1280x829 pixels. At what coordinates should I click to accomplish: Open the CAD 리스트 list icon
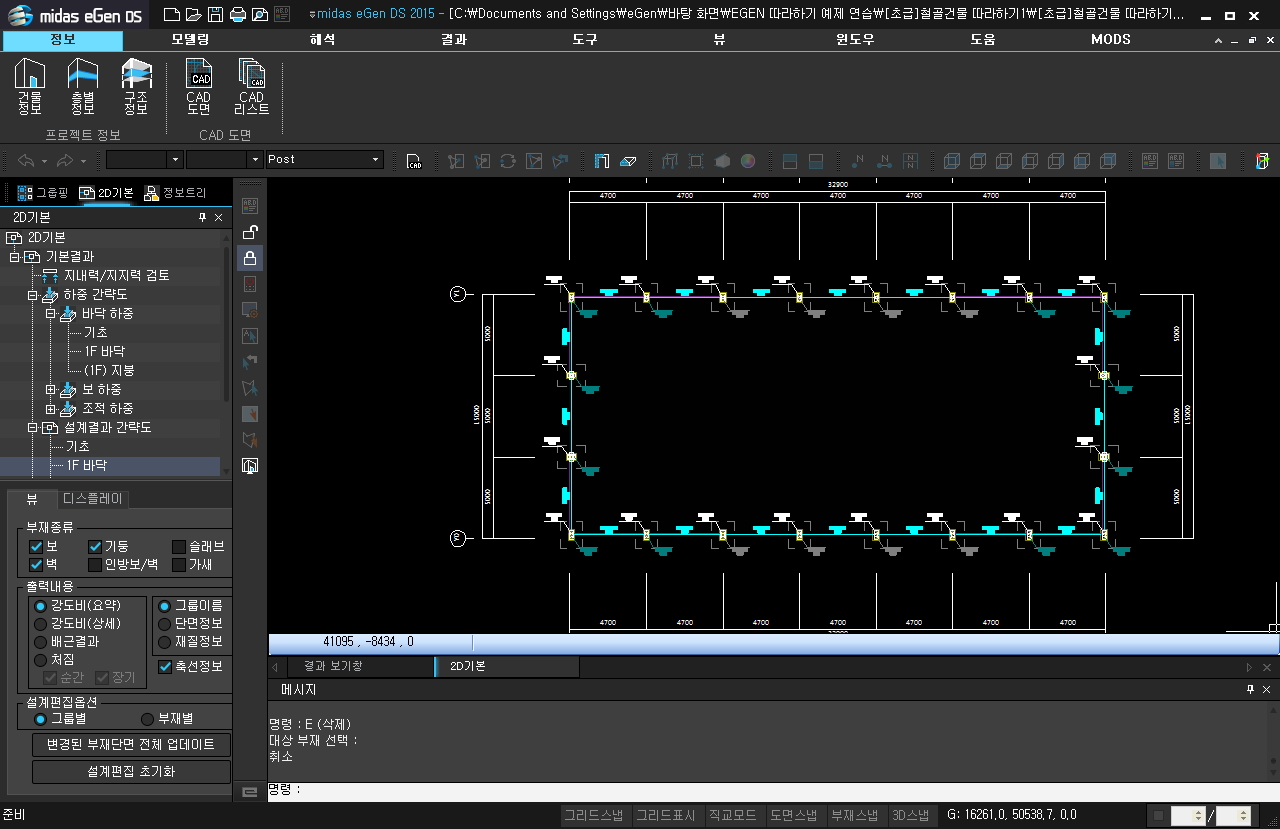click(252, 86)
